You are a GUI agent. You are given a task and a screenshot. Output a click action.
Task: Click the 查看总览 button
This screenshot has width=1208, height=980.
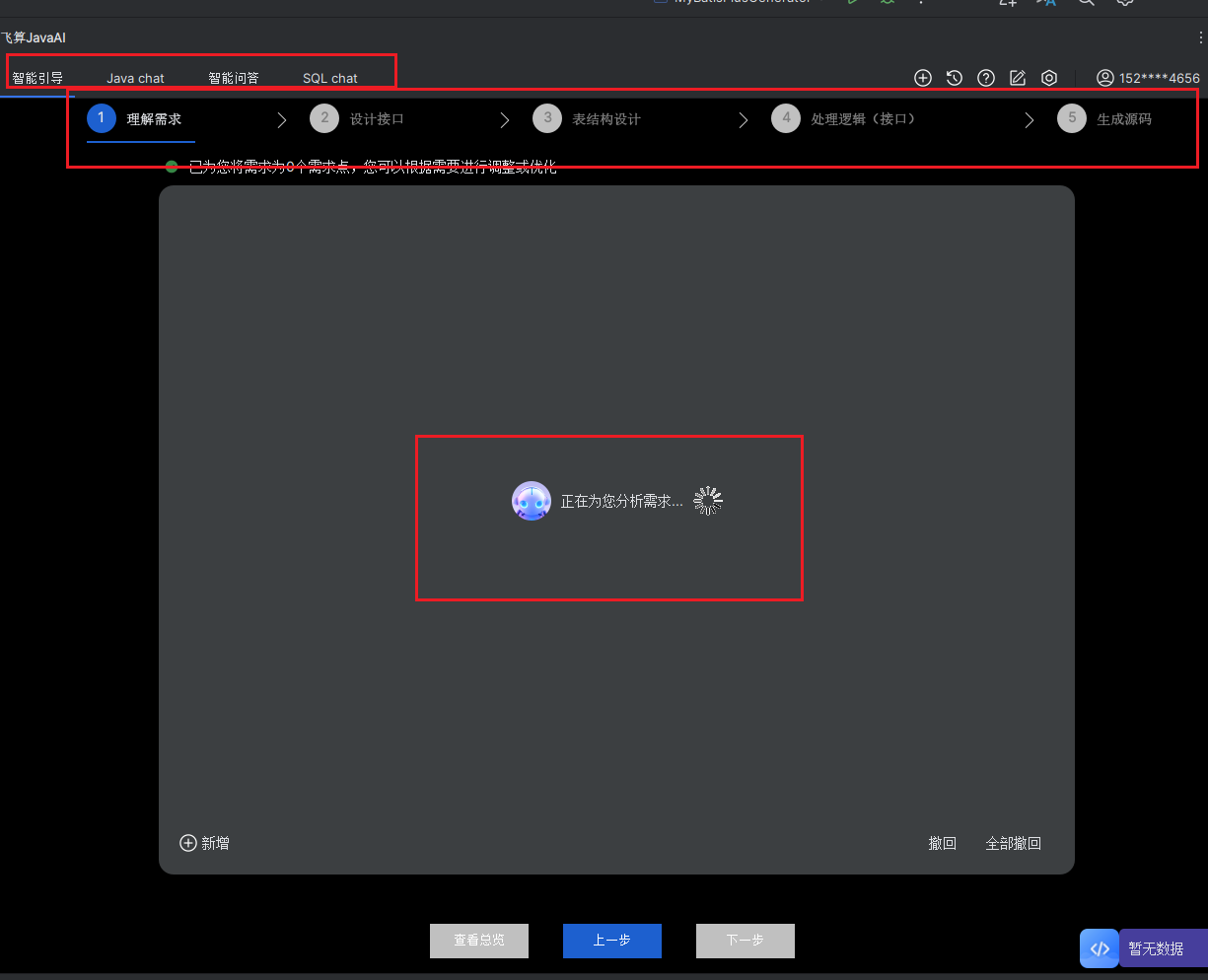pyautogui.click(x=479, y=941)
